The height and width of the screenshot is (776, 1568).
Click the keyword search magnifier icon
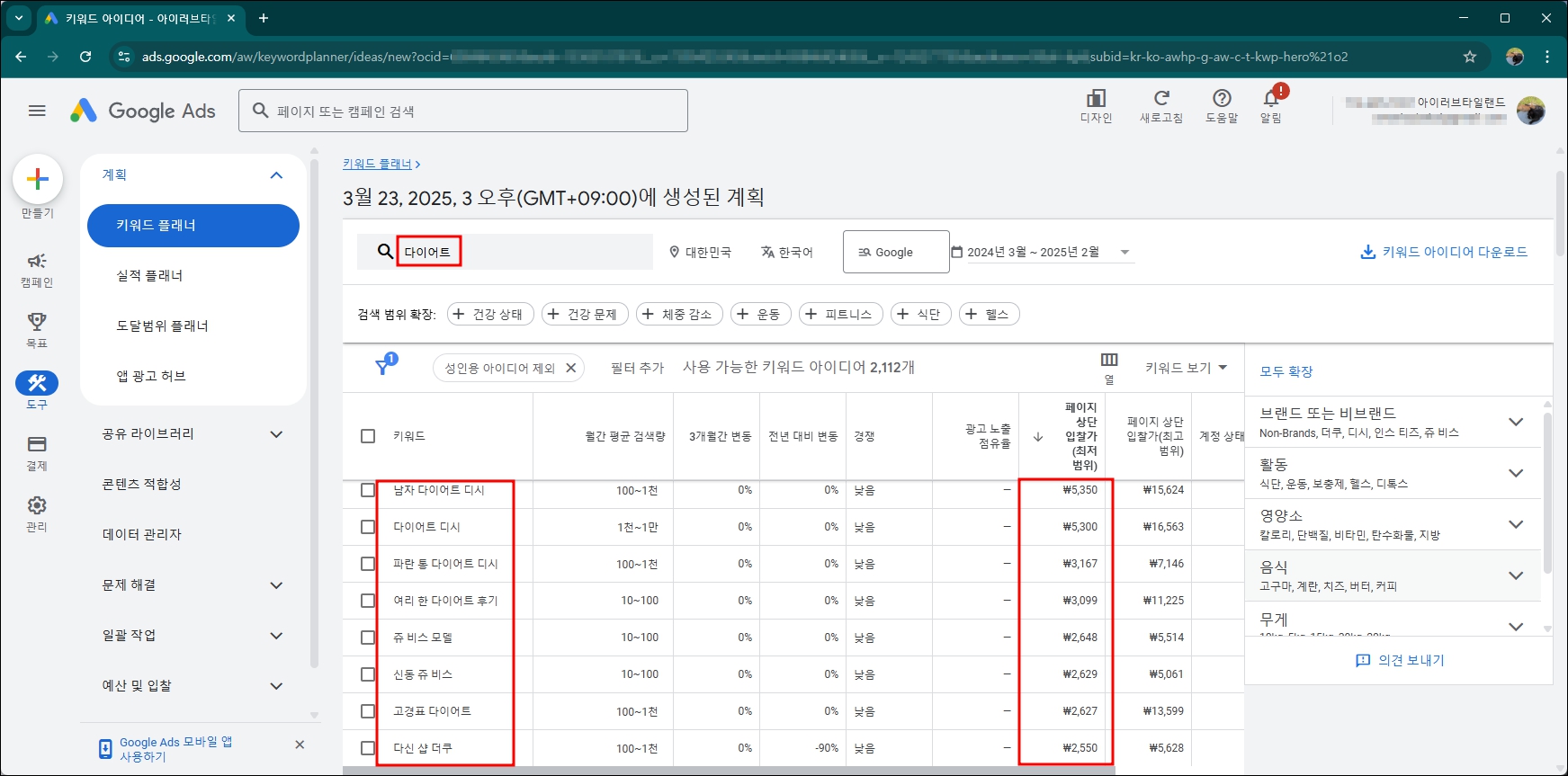pos(385,252)
